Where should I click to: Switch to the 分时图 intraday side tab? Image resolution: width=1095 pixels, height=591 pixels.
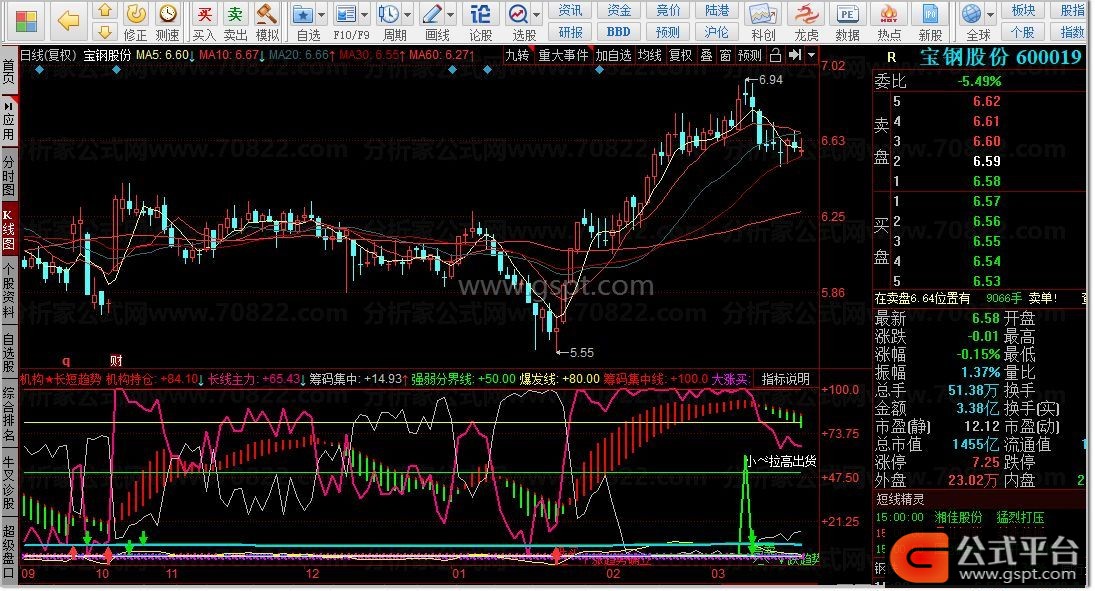[x=8, y=175]
